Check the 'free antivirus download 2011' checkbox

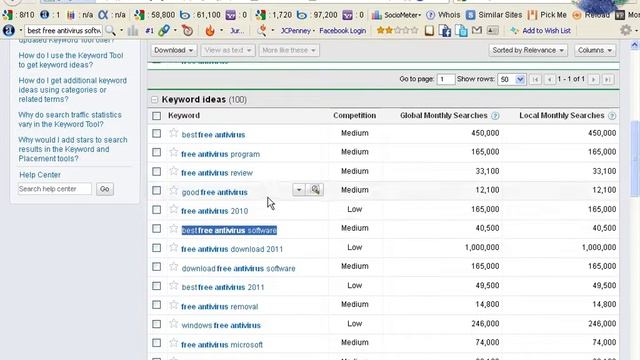(x=156, y=248)
